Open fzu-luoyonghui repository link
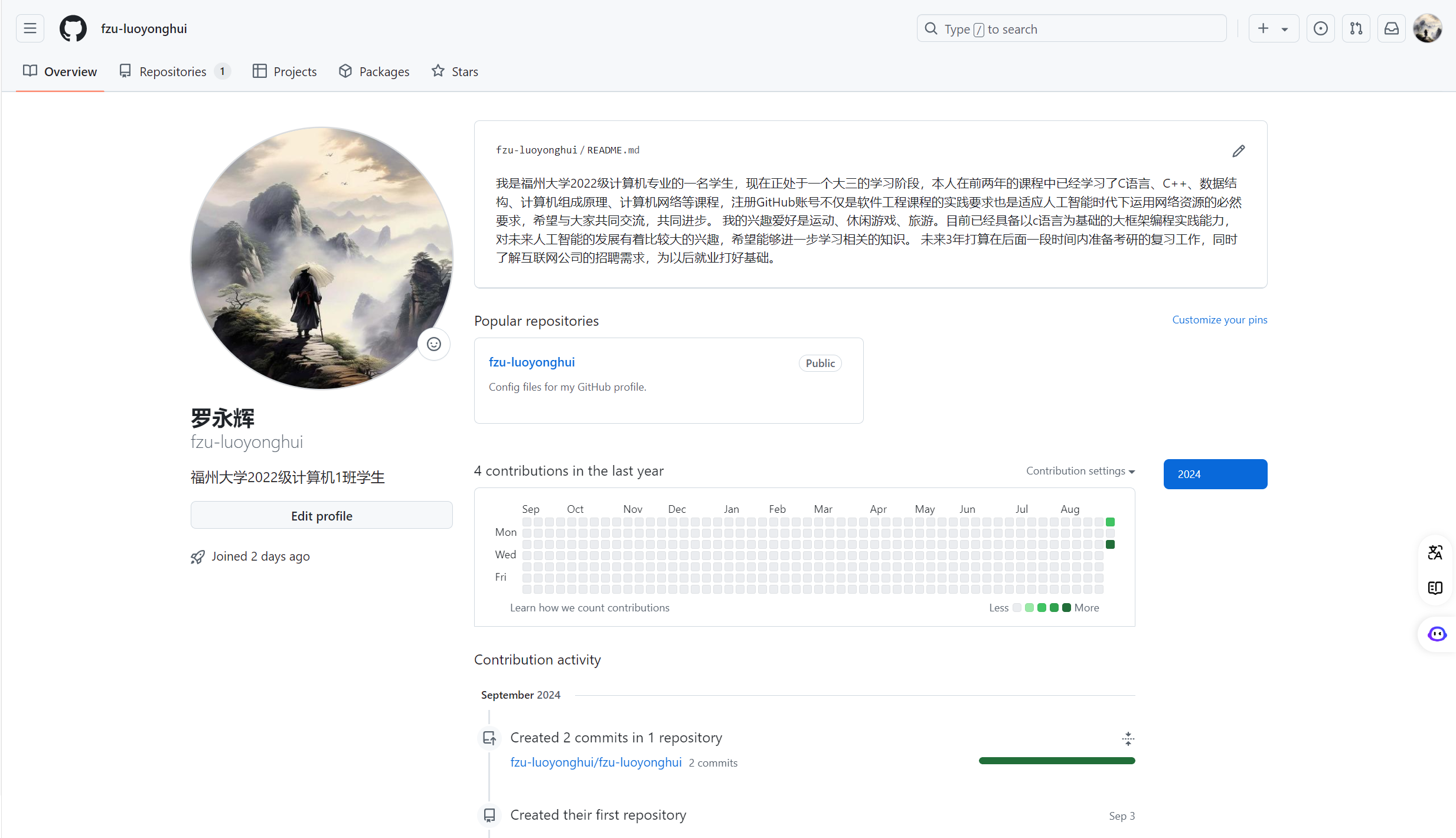The width and height of the screenshot is (1456, 838). pos(531,362)
